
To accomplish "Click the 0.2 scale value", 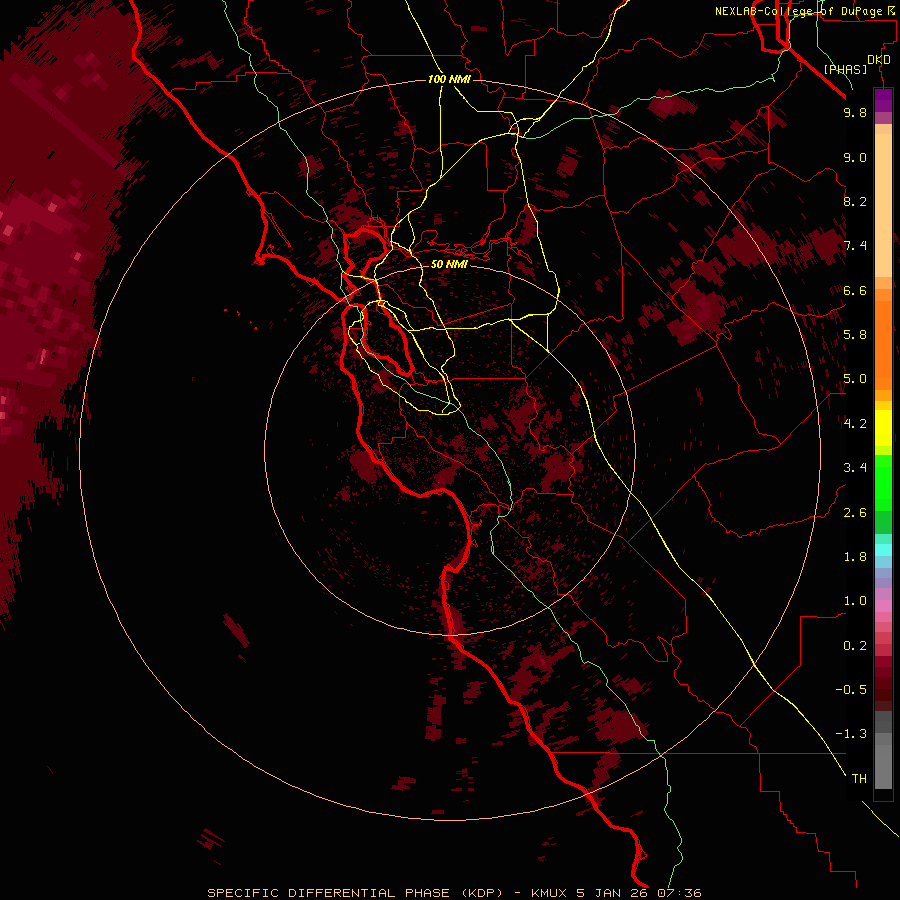I will (855, 646).
